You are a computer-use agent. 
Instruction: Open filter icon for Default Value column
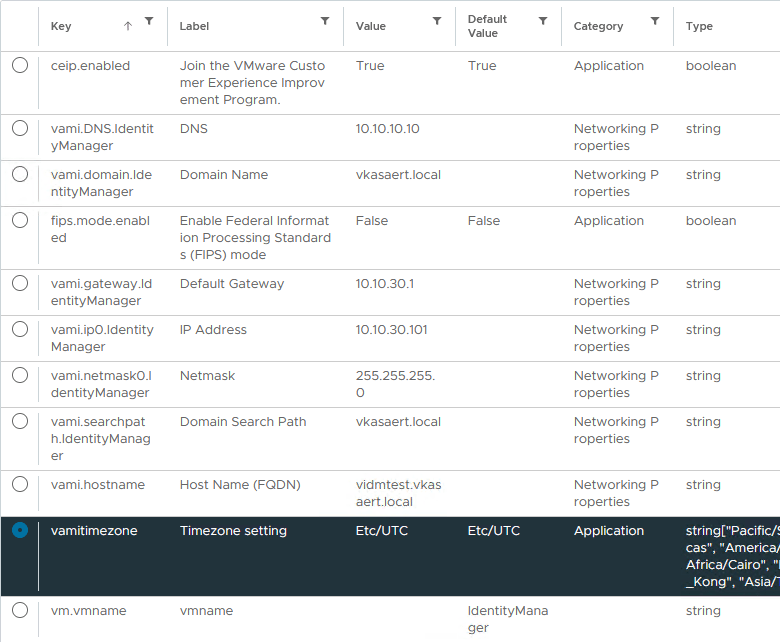point(543,21)
